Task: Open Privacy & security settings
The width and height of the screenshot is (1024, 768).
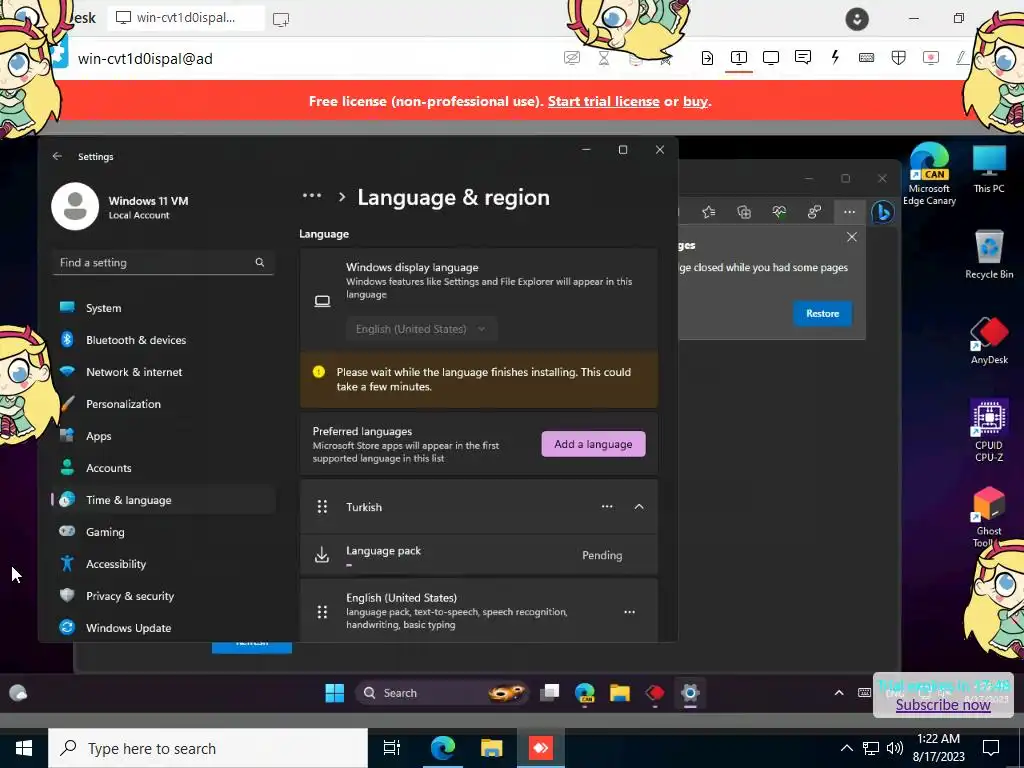Action: [163, 596]
